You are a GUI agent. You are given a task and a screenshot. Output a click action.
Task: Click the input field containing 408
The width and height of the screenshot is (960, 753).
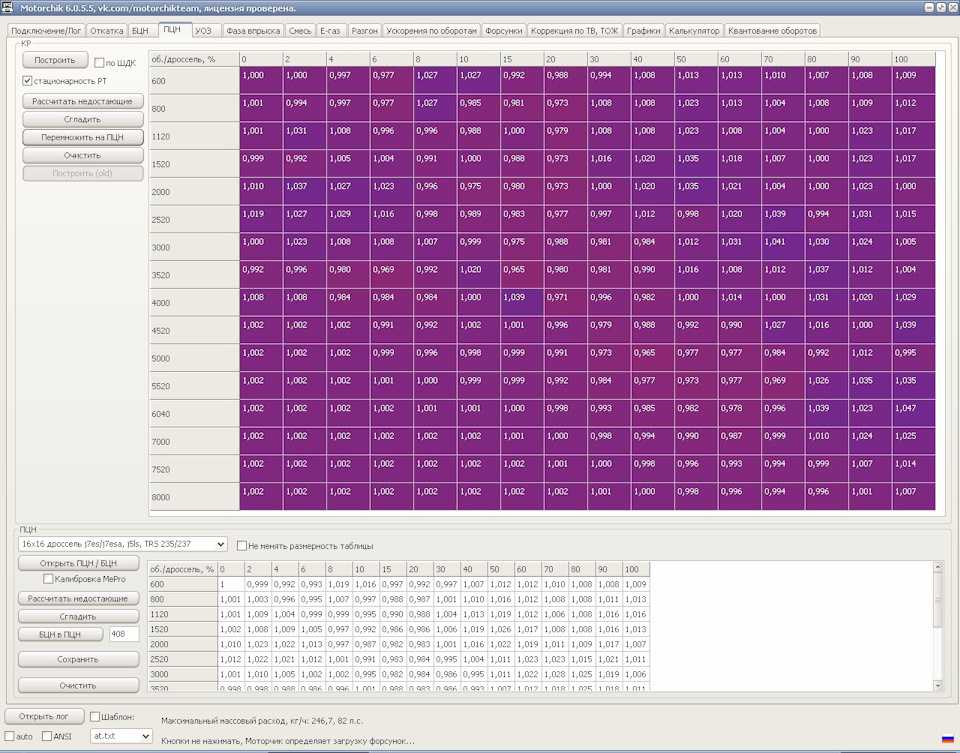[124, 634]
